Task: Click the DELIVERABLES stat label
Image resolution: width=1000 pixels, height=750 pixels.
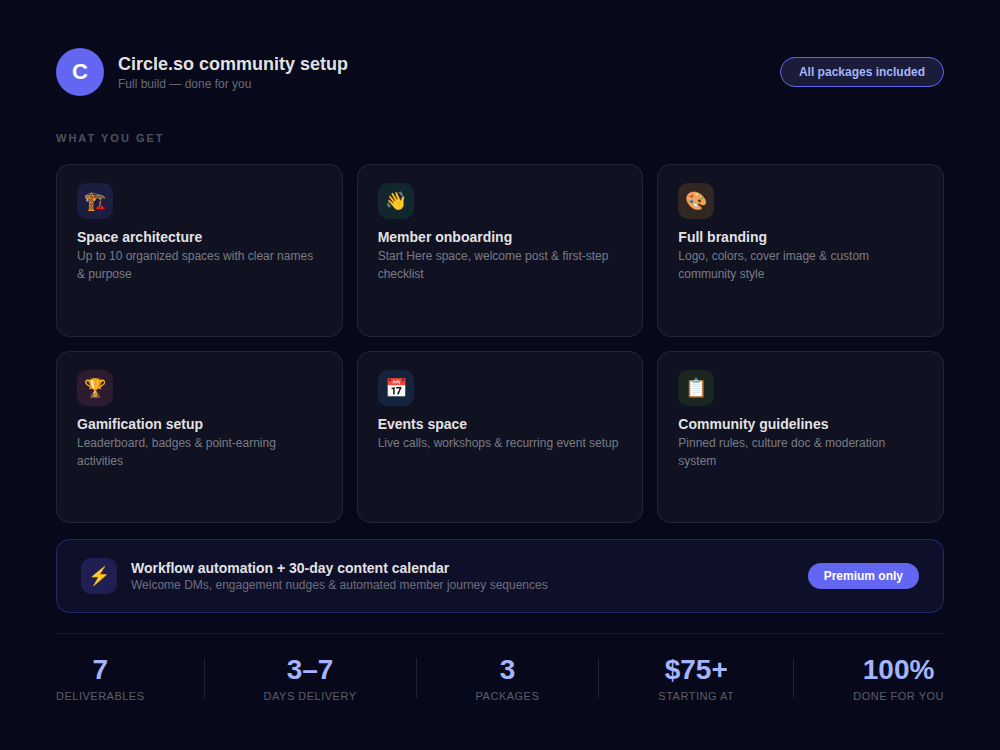Action: [x=100, y=696]
